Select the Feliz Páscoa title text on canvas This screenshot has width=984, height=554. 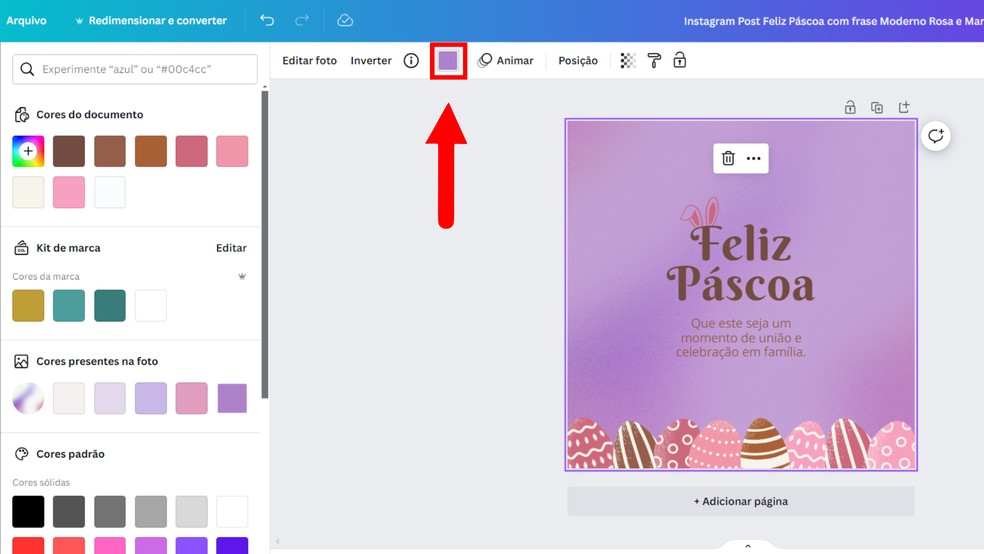coord(741,264)
